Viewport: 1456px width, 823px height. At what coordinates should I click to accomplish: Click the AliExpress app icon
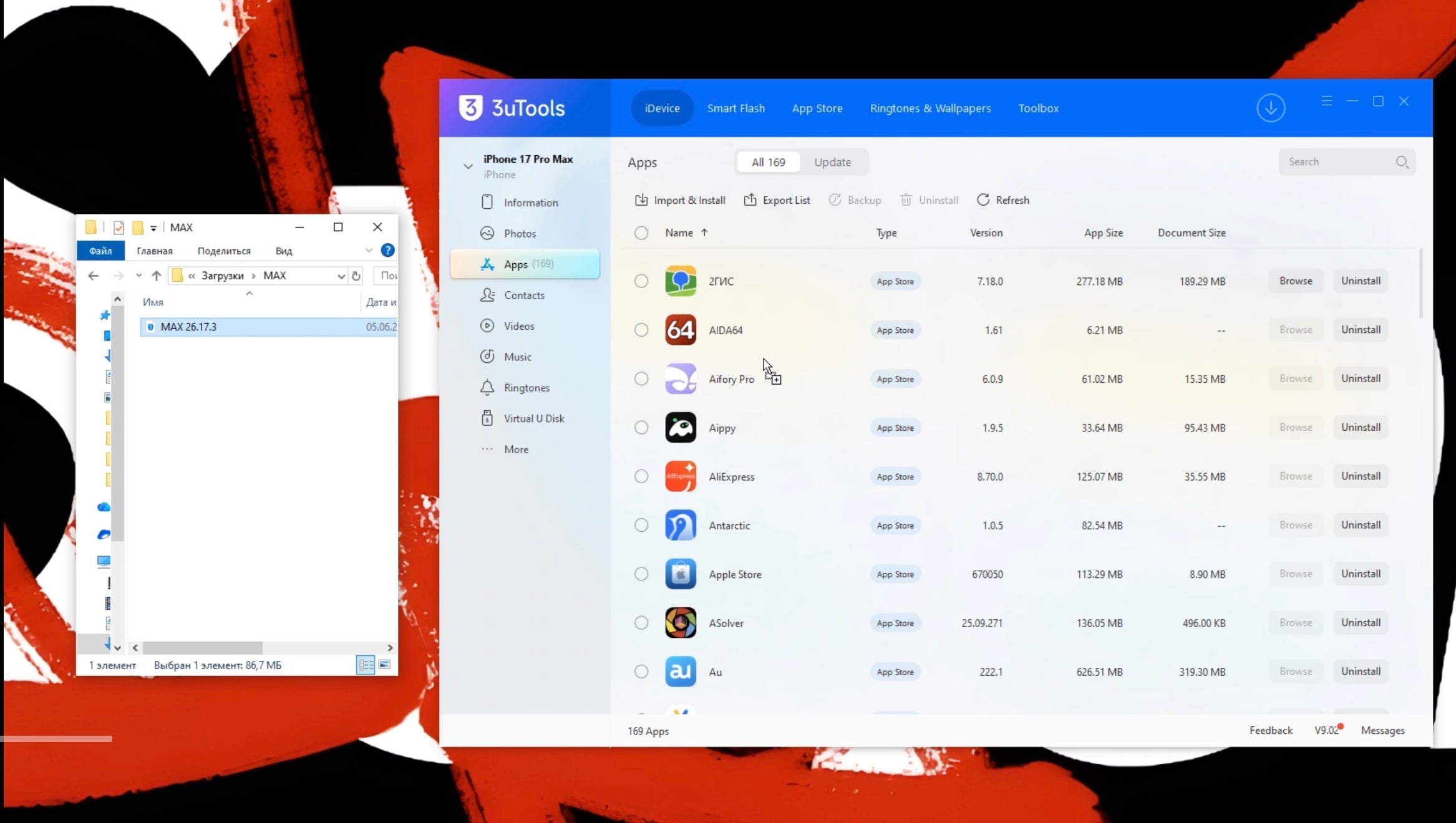tap(680, 476)
